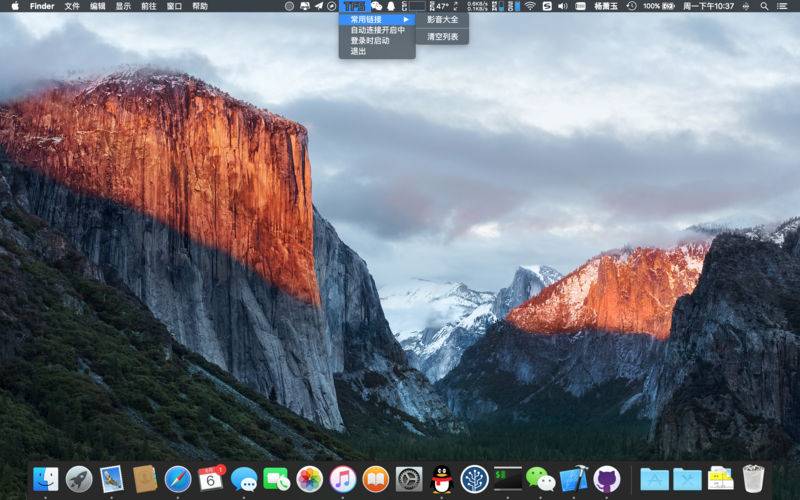Open Photos app in the Dock

[310, 480]
